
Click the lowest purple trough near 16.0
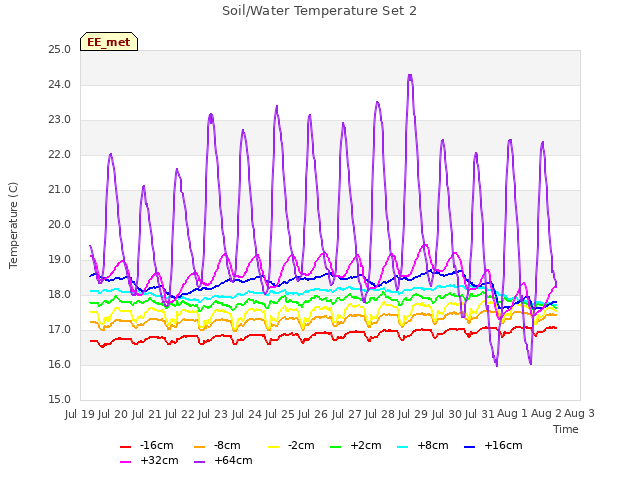tap(497, 365)
